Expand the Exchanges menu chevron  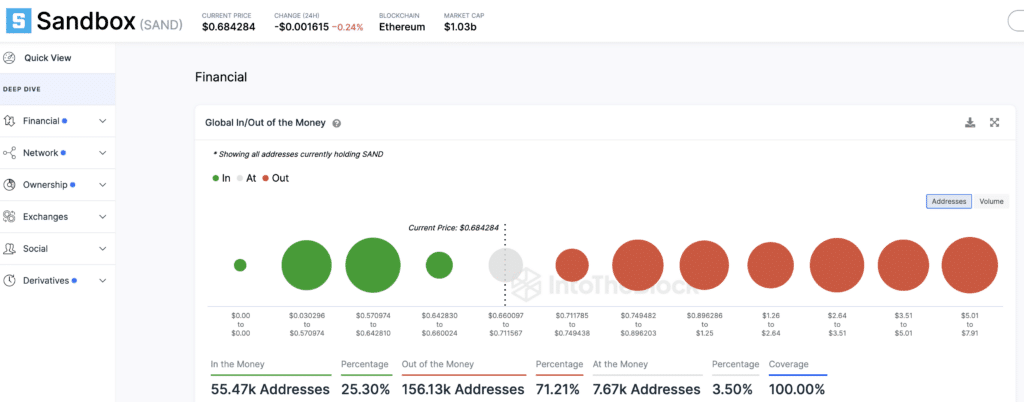pos(103,217)
